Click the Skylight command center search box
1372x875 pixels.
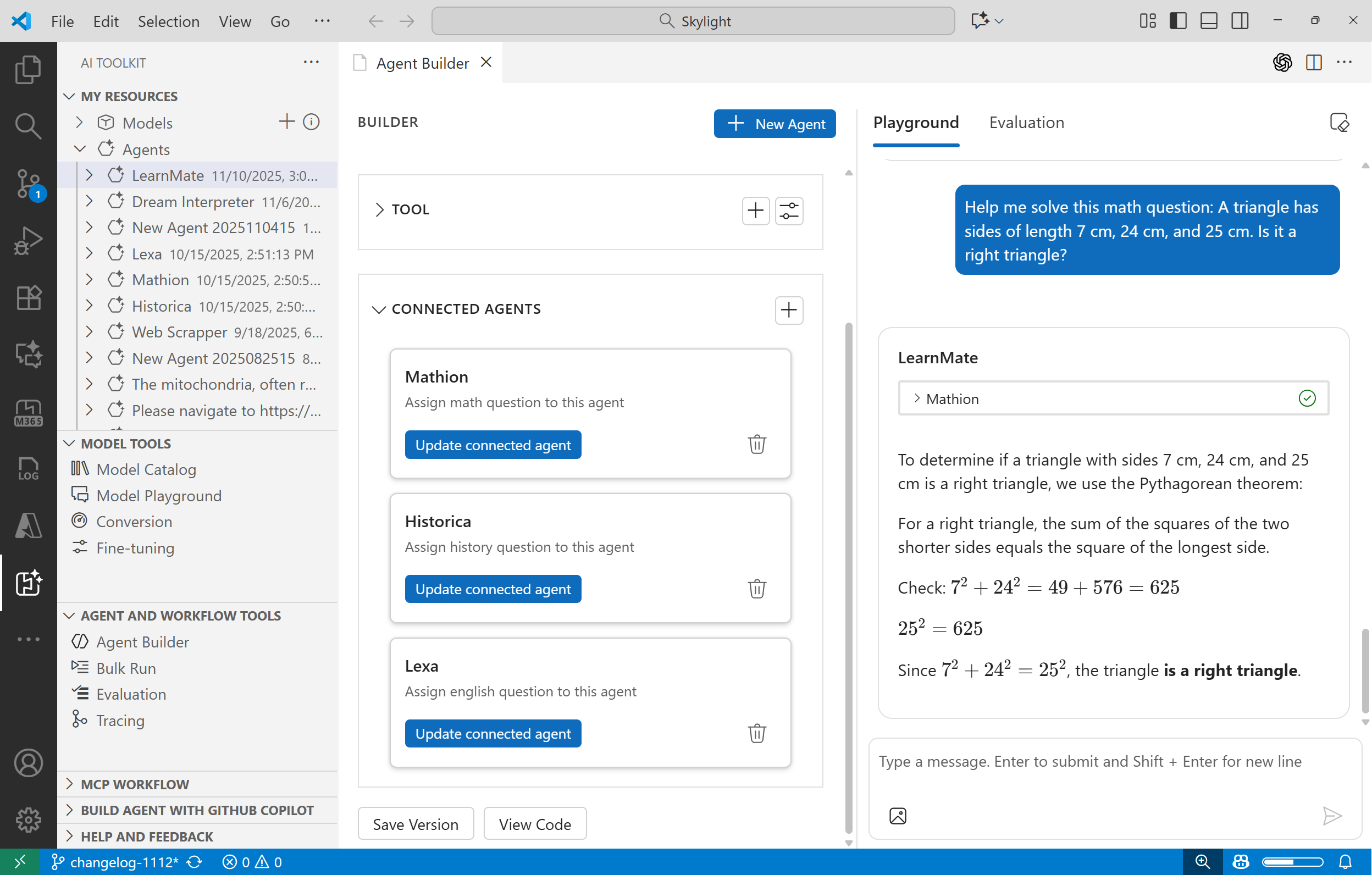693,21
